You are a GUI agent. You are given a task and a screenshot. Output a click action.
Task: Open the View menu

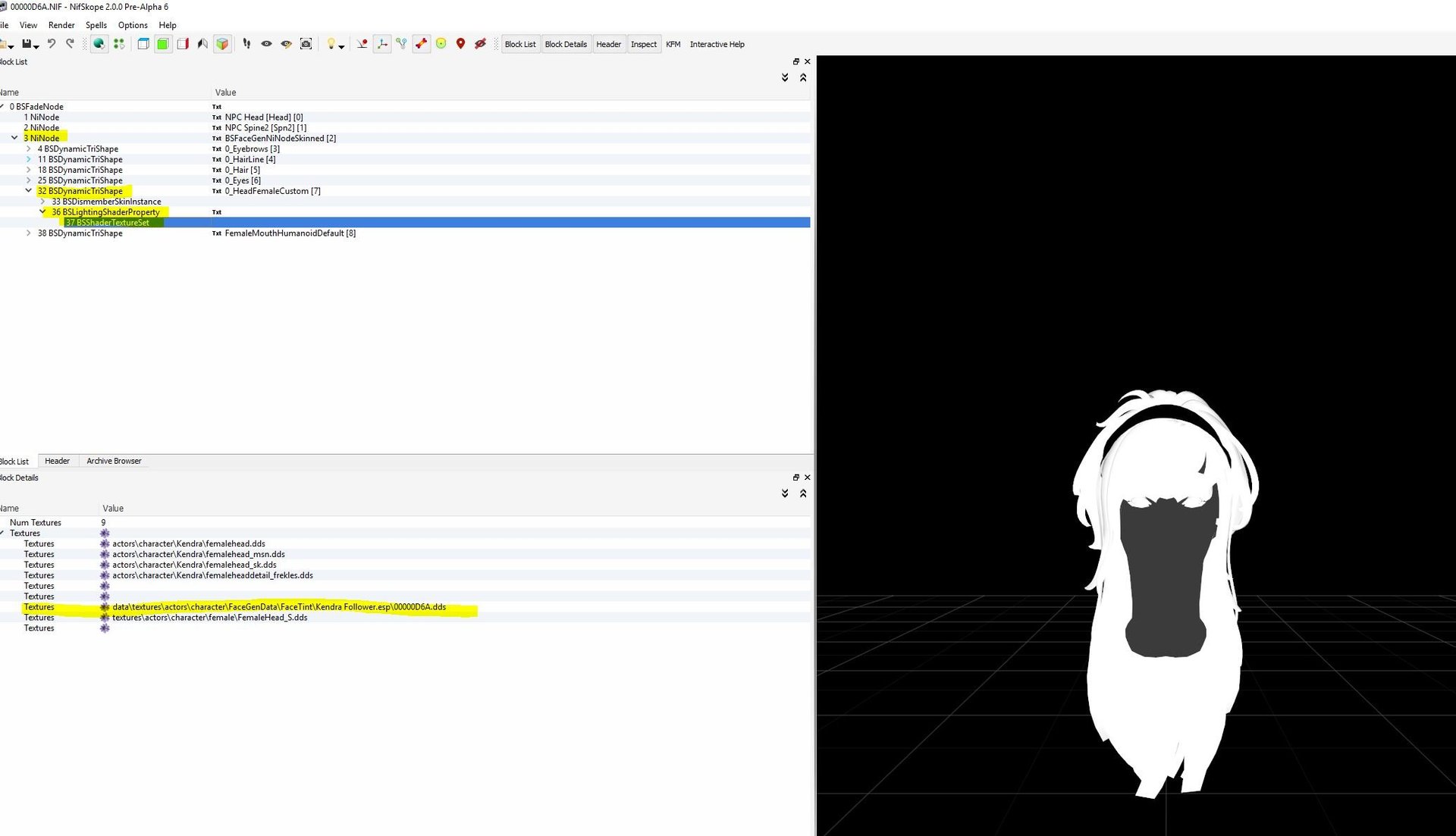pos(28,25)
